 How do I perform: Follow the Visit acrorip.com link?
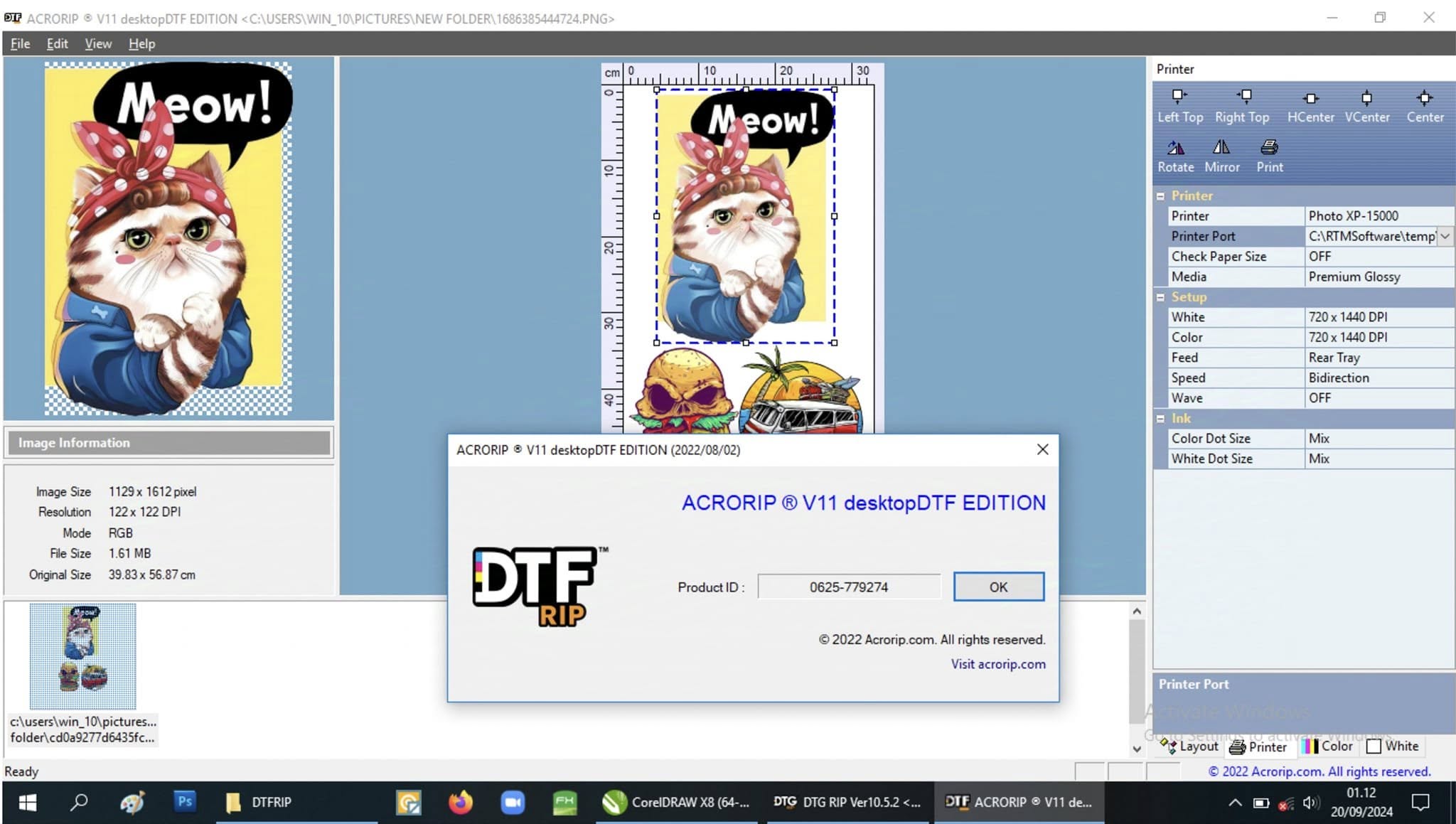click(x=998, y=664)
